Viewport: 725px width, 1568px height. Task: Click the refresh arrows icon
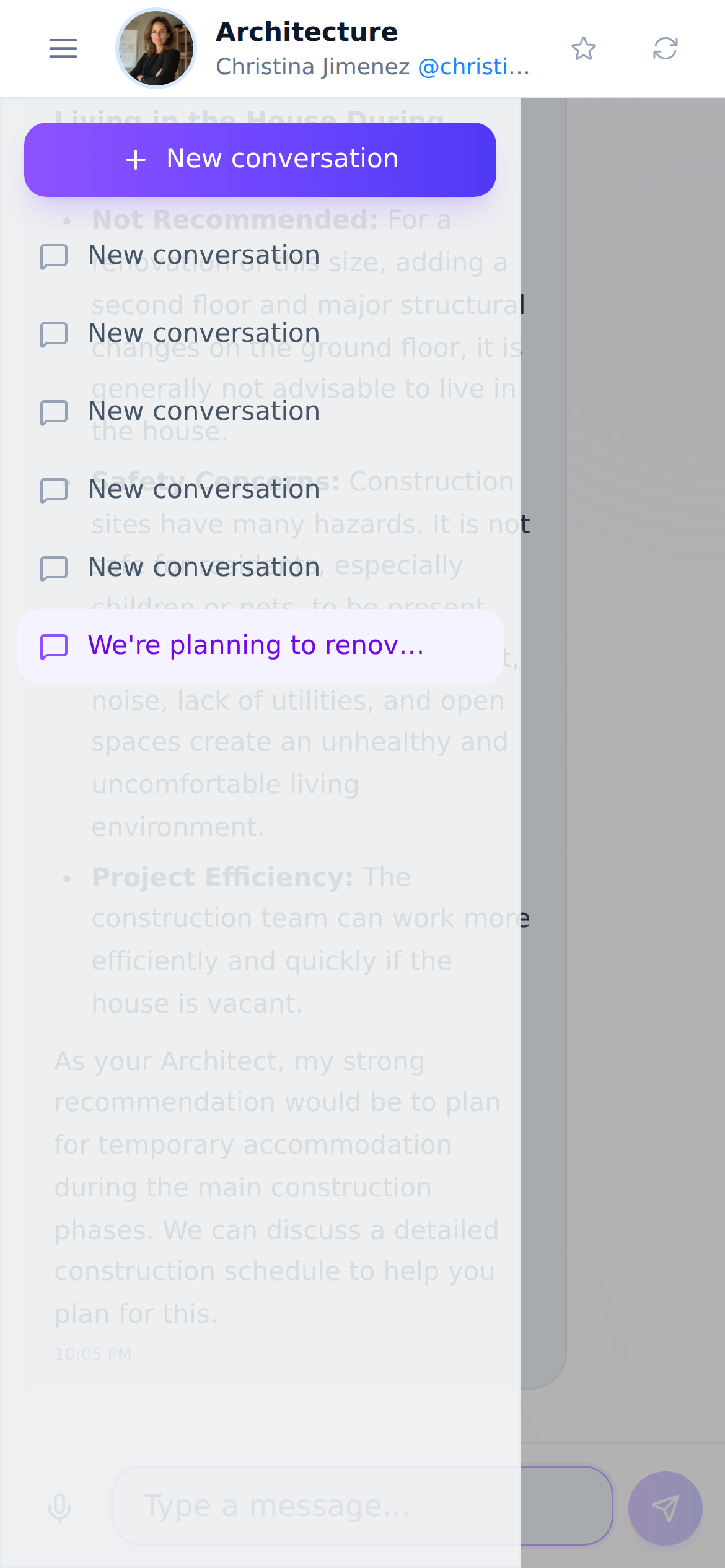point(666,48)
